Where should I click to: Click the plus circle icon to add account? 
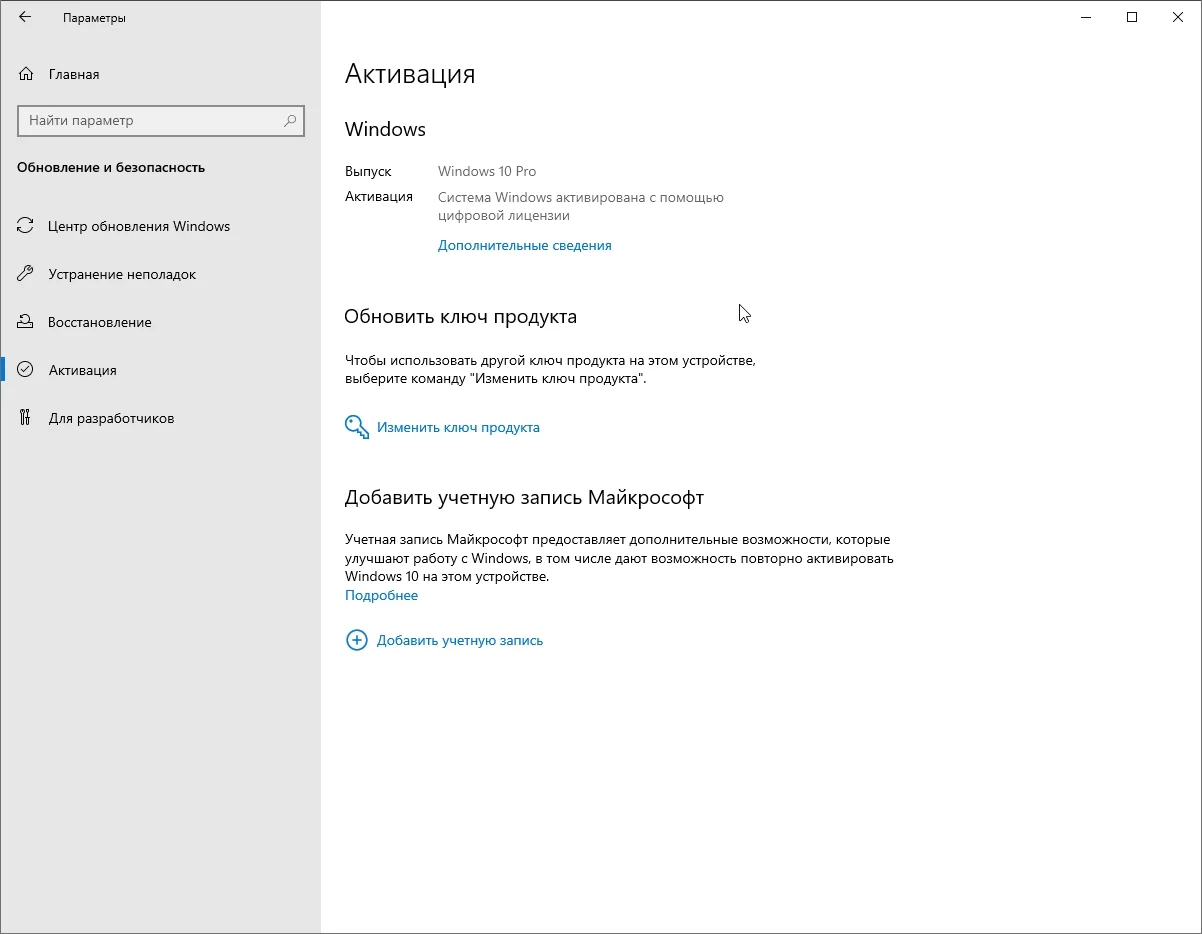pyautogui.click(x=356, y=640)
